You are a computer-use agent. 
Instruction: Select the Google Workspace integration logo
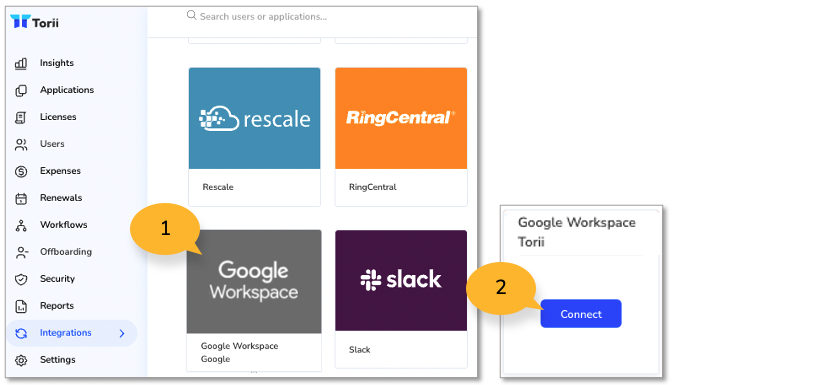pos(254,281)
